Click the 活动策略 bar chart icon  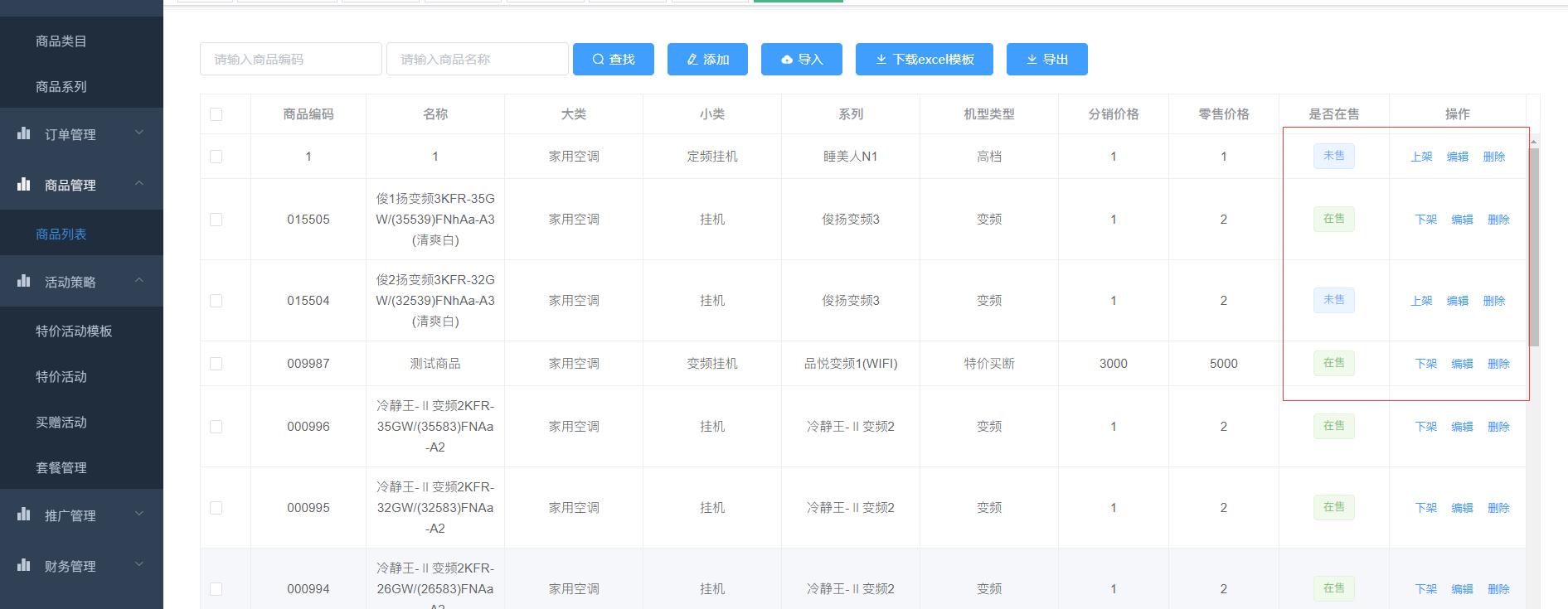(x=24, y=281)
